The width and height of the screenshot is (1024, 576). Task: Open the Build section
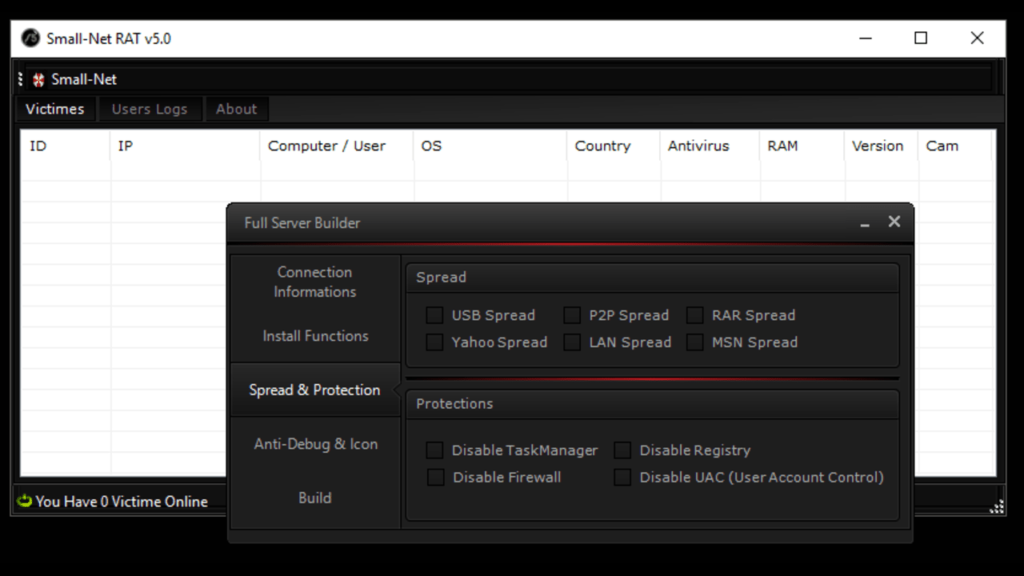[315, 498]
